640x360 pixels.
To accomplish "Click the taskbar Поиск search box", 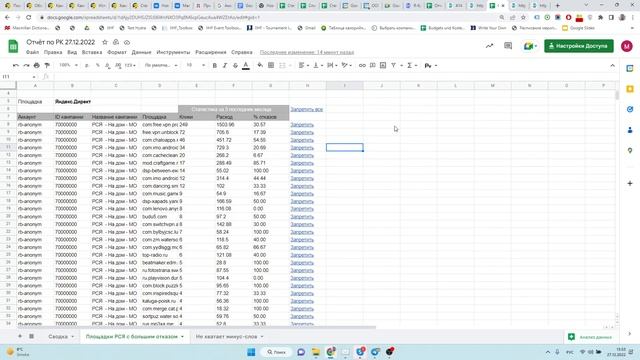I will click(x=276, y=352).
